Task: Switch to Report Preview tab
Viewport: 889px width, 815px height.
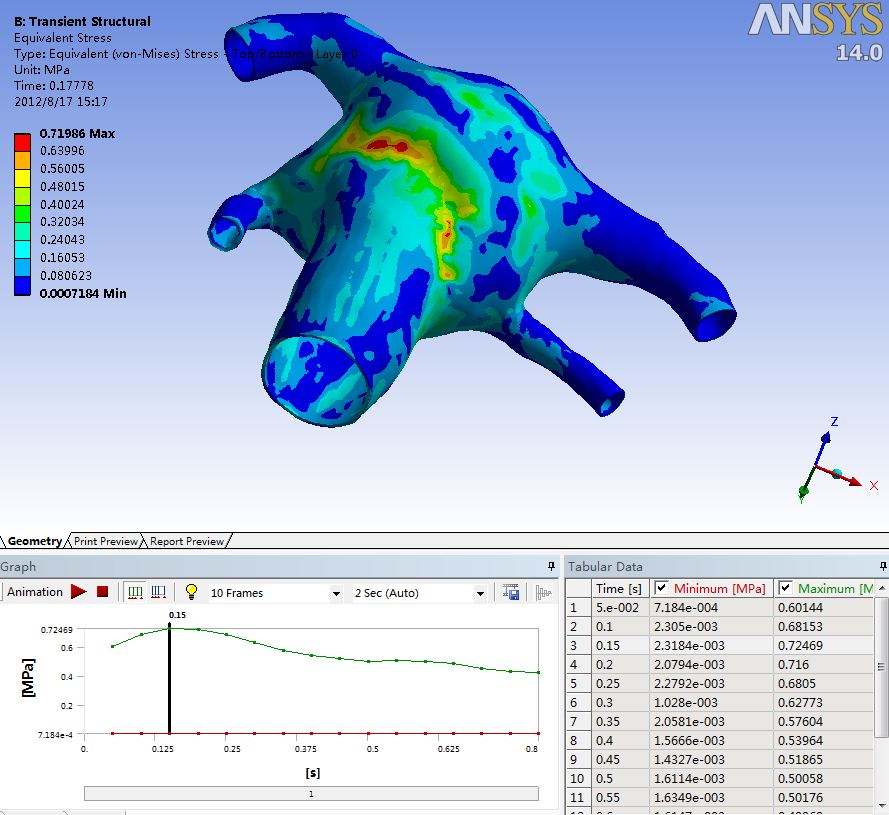Action: coord(187,541)
